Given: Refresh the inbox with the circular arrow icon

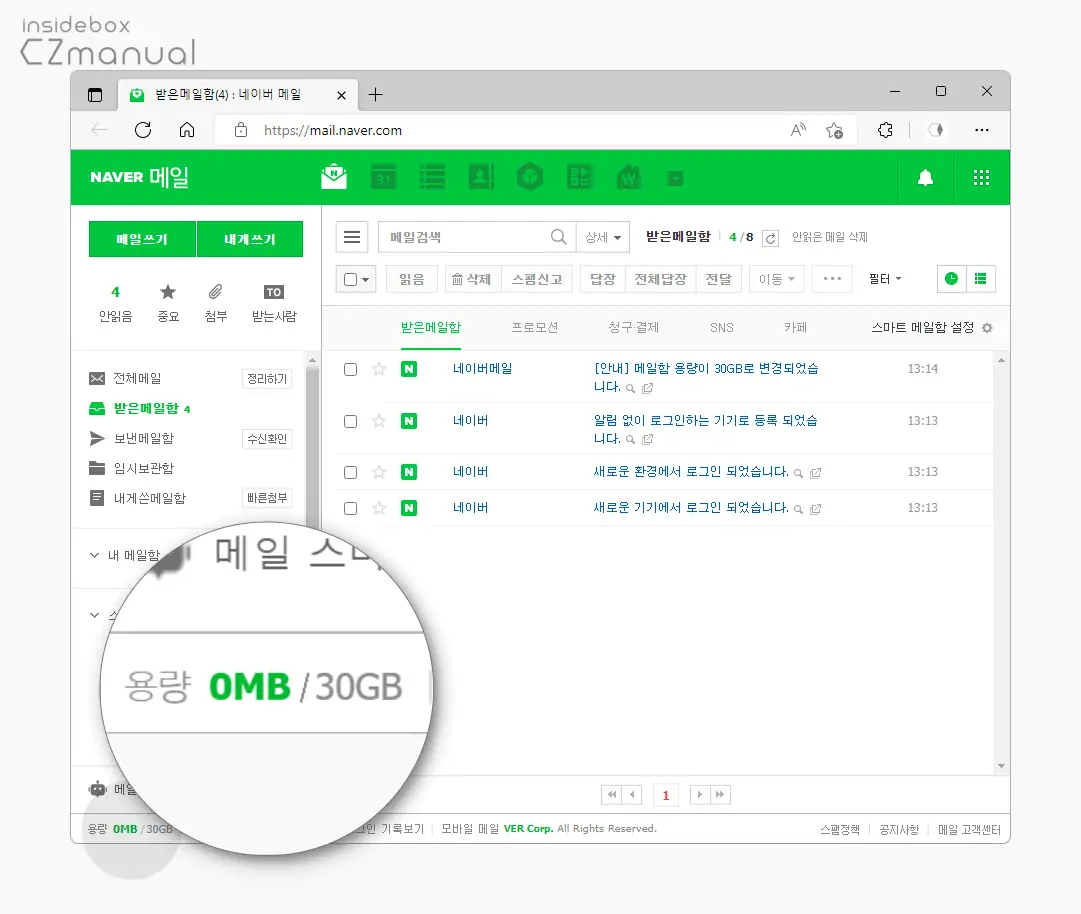Looking at the screenshot, I should tap(769, 237).
